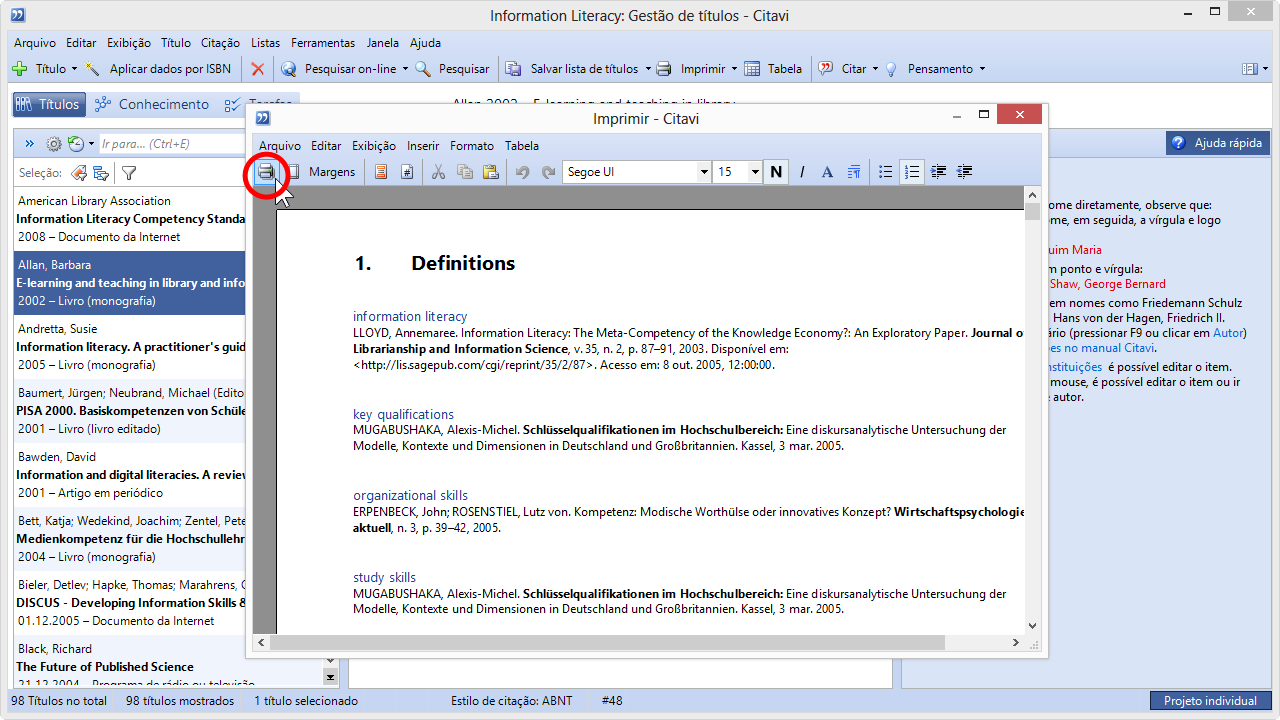This screenshot has height=720, width=1280.
Task: Click the second Seleção list icon
Action: [x=101, y=173]
